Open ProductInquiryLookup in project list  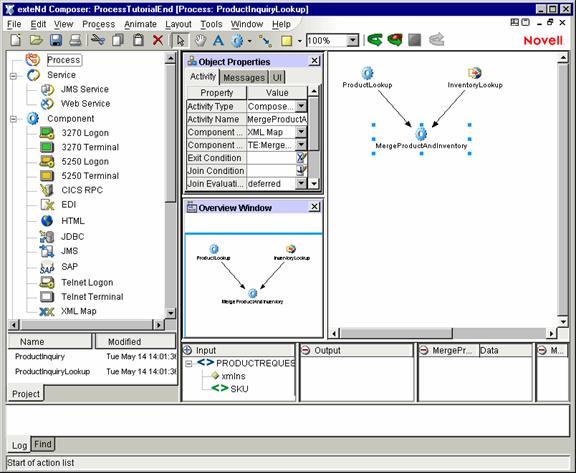[x=53, y=372]
